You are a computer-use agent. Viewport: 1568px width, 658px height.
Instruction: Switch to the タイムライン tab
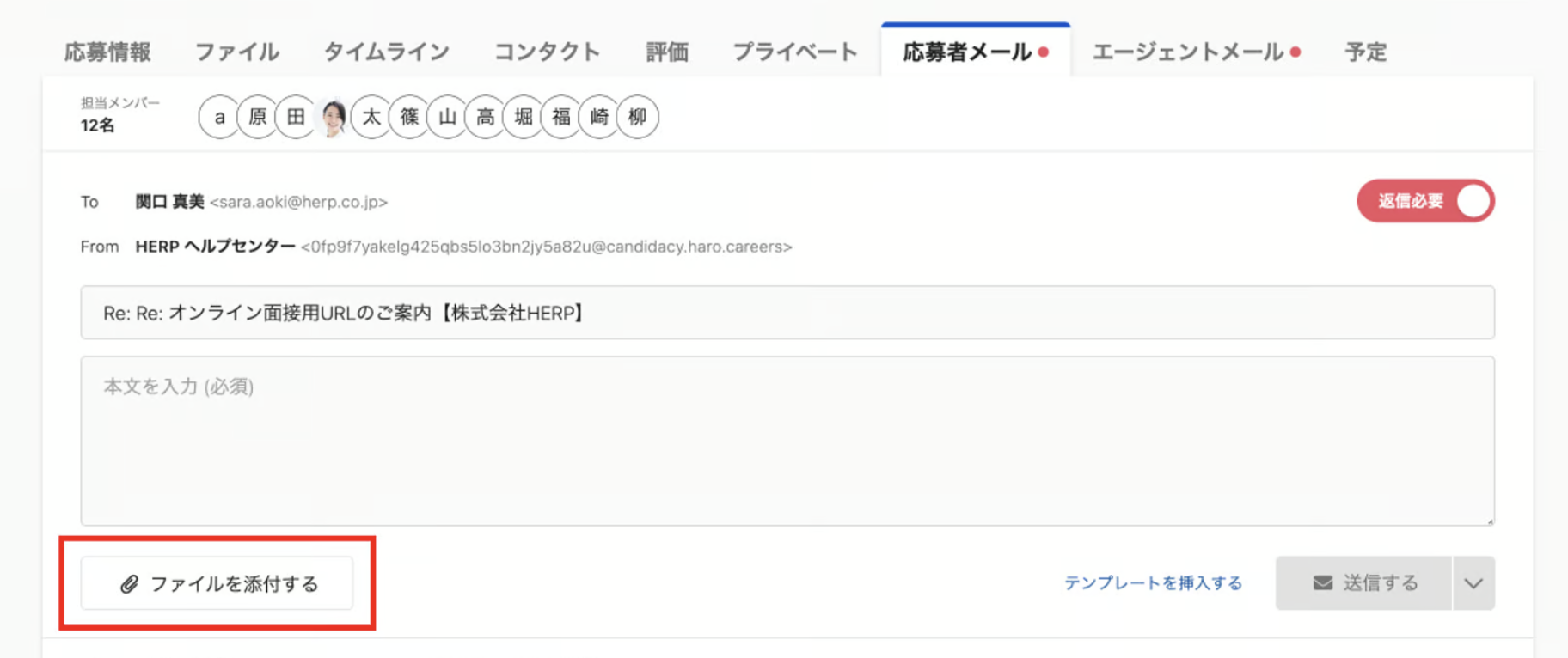pyautogui.click(x=386, y=52)
